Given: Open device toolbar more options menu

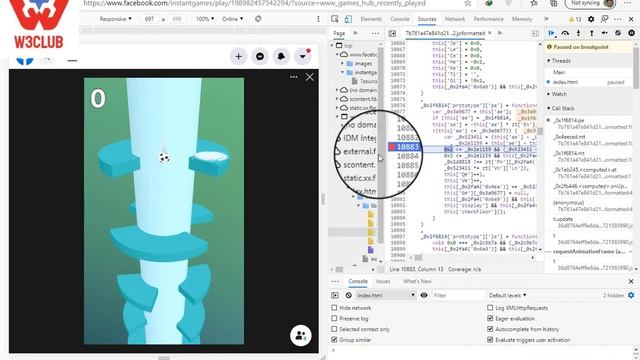Looking at the screenshot, I should [318, 19].
